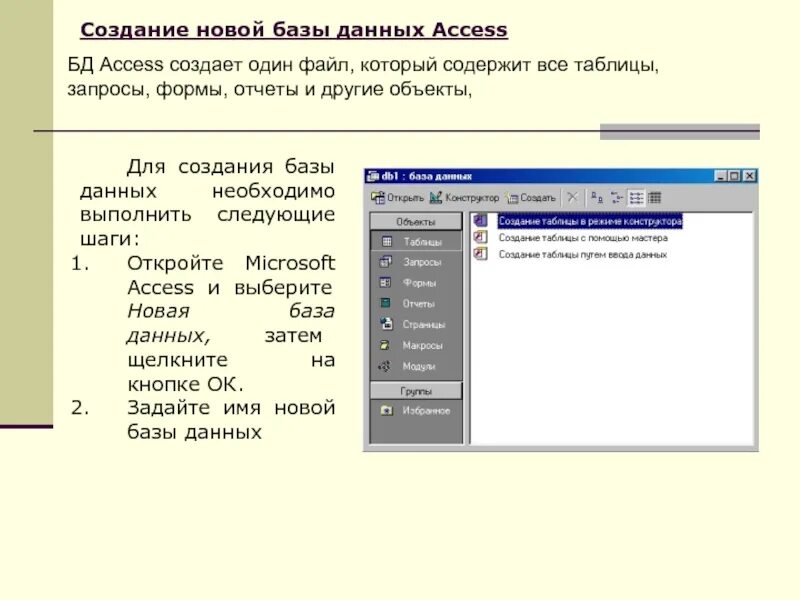800x600 pixels.
Task: Open Запросы in the objects bar
Action: point(416,262)
